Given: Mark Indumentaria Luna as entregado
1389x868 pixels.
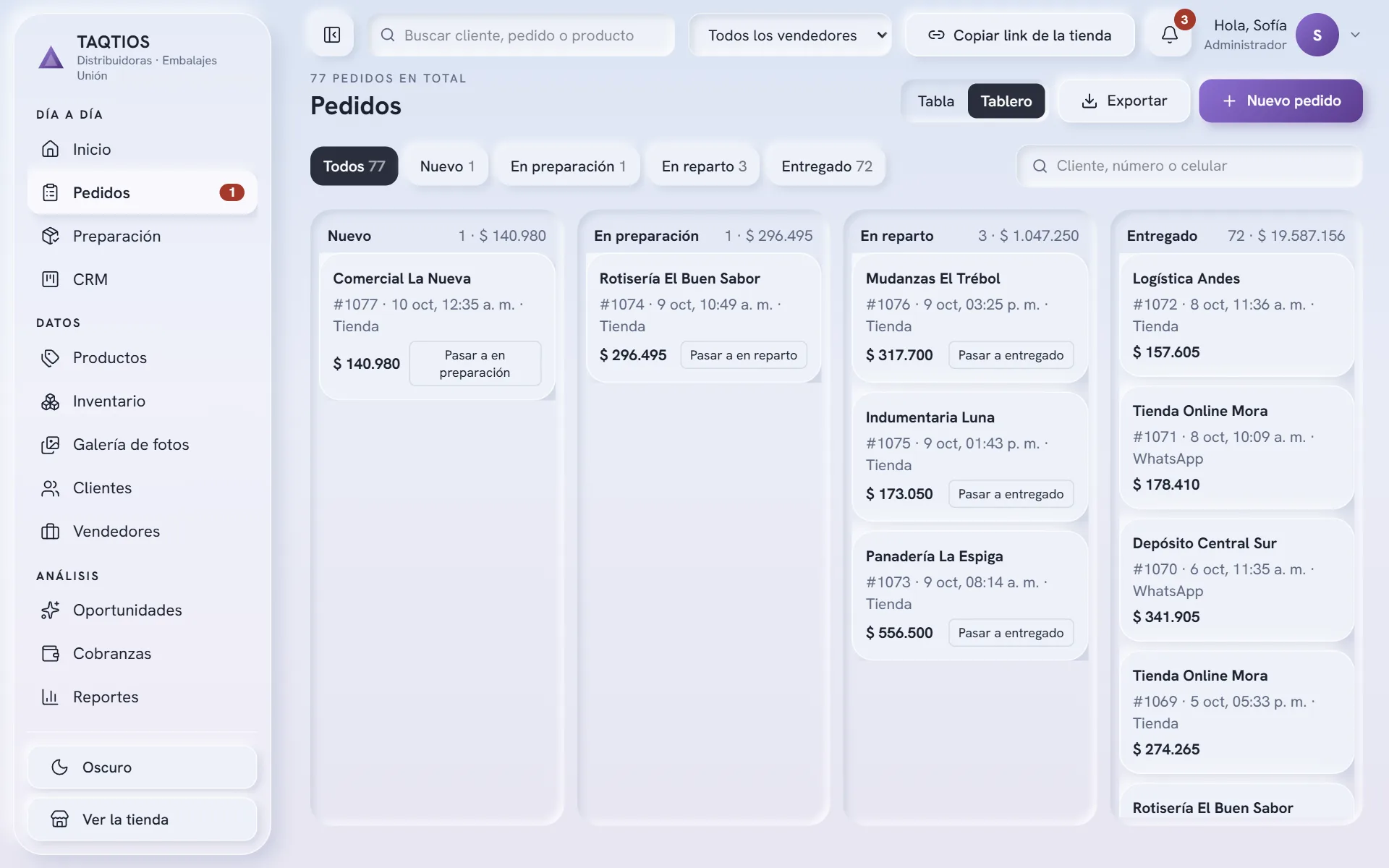Looking at the screenshot, I should (1011, 494).
